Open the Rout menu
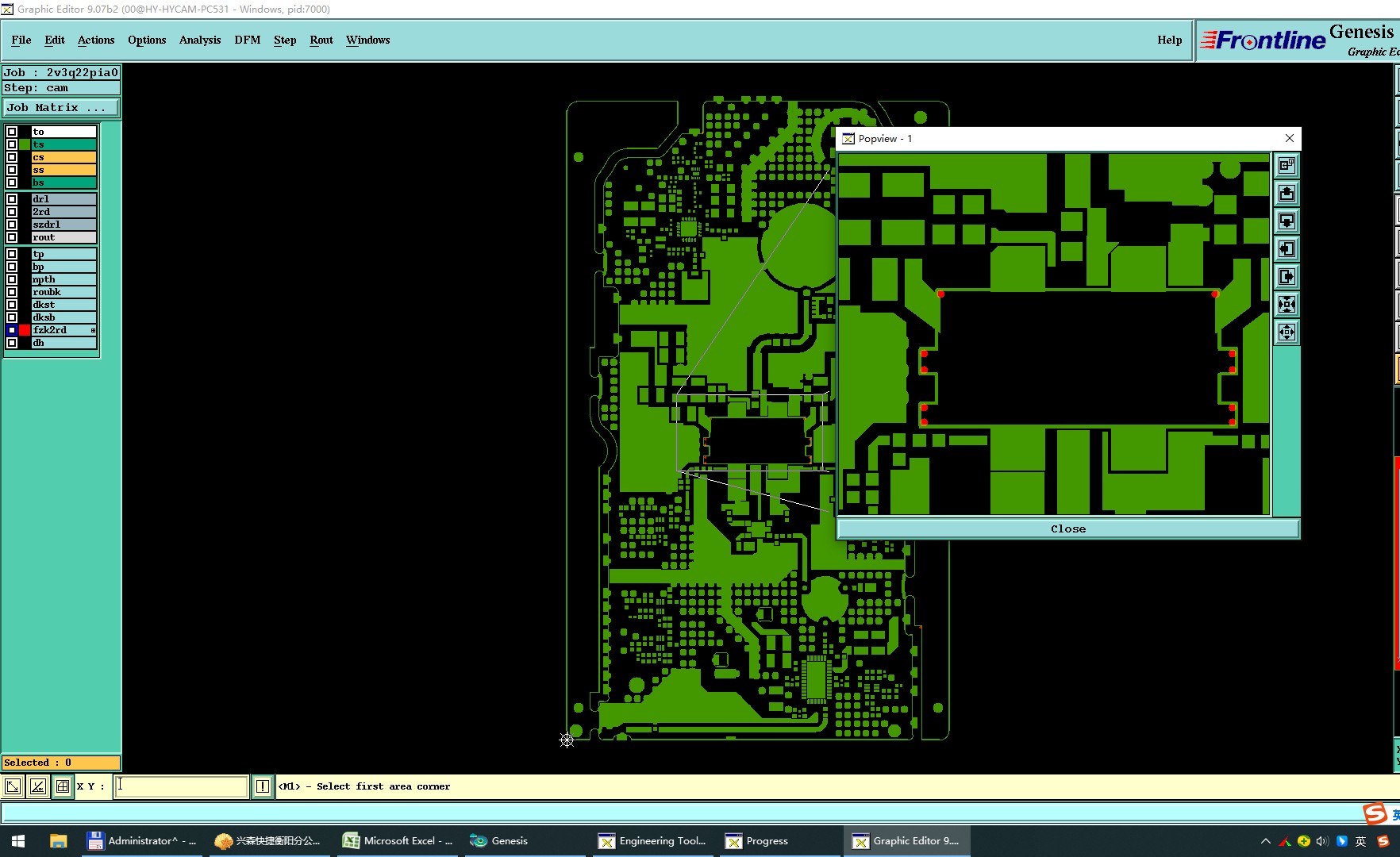Screen dimensions: 1400x857 321,40
